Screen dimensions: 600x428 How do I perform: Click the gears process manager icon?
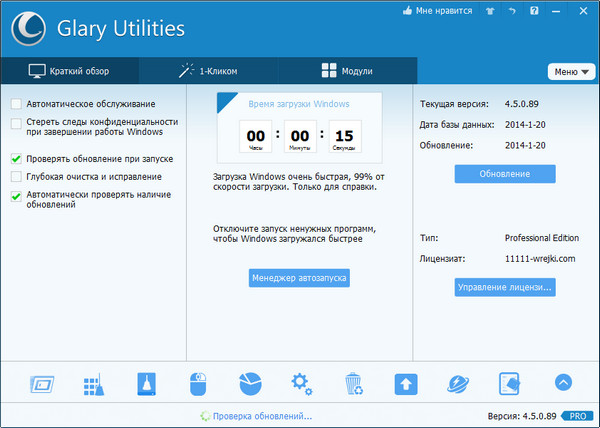[301, 382]
